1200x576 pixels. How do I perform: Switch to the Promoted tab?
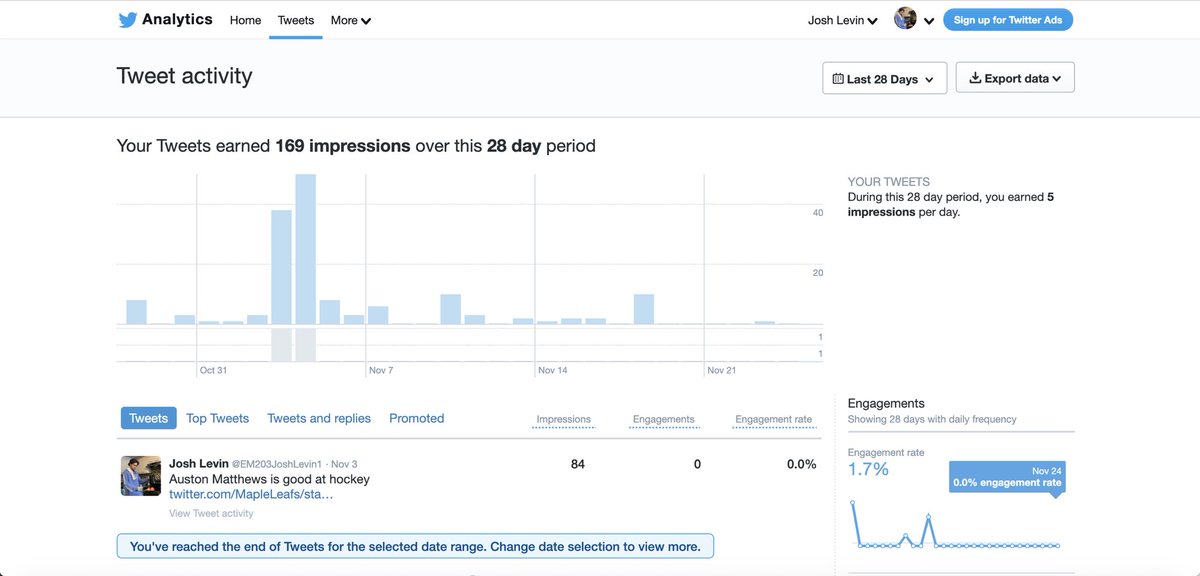pos(416,418)
